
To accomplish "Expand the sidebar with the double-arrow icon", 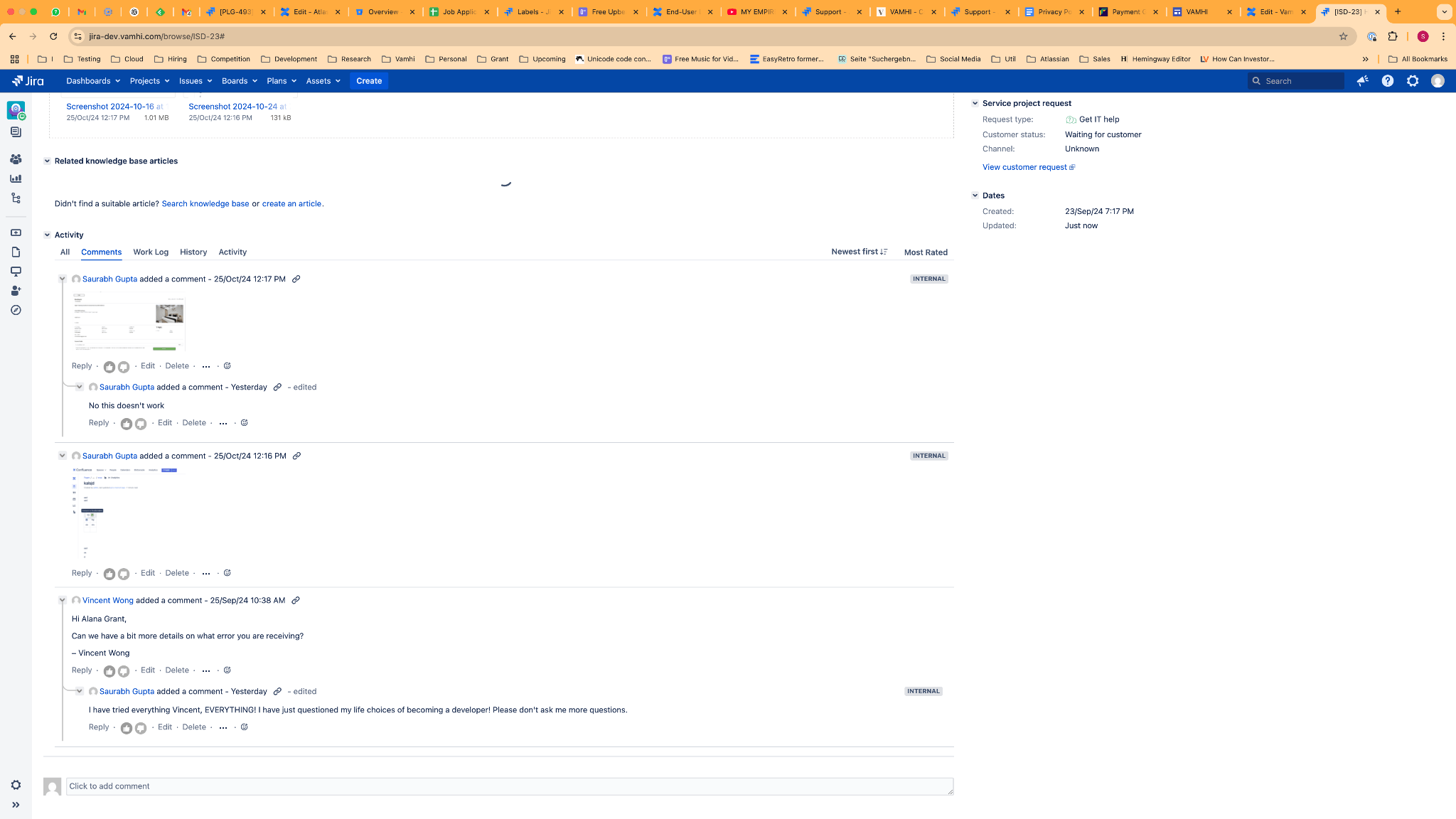I will coord(16,805).
